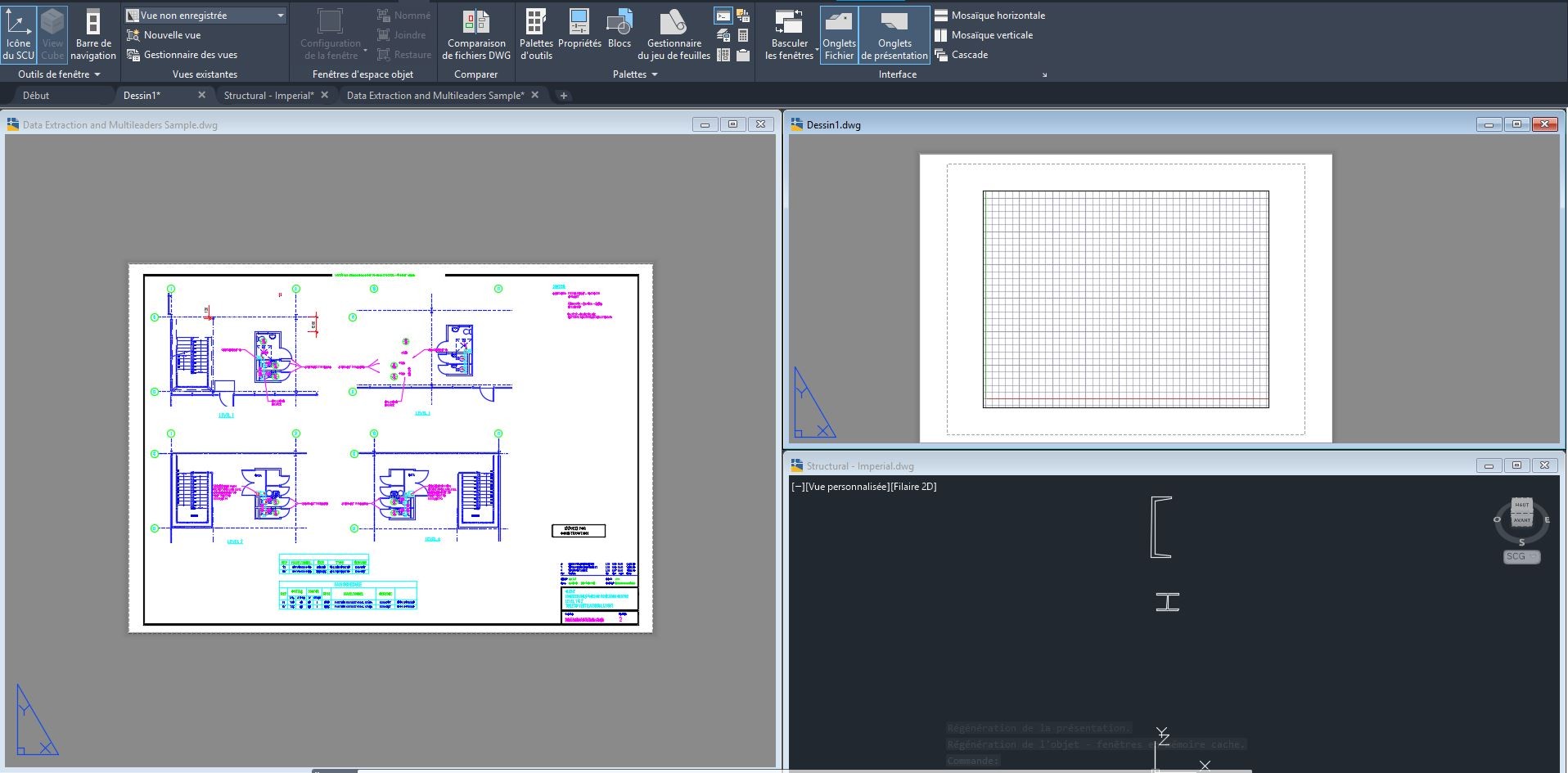Open the Blocs palette
Screen dimensions: 1568x773
point(620,33)
